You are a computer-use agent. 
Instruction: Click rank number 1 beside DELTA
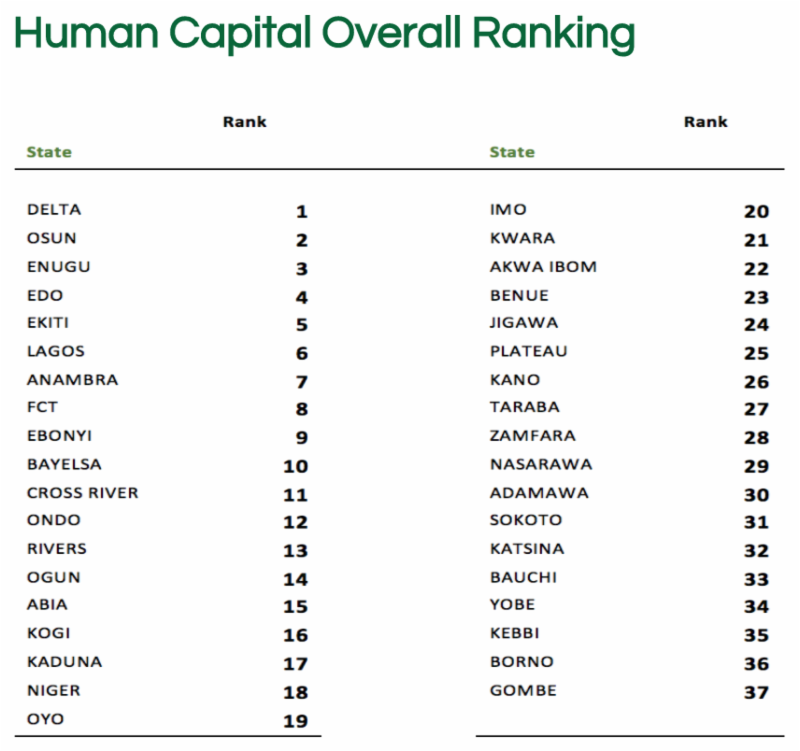[x=302, y=212]
